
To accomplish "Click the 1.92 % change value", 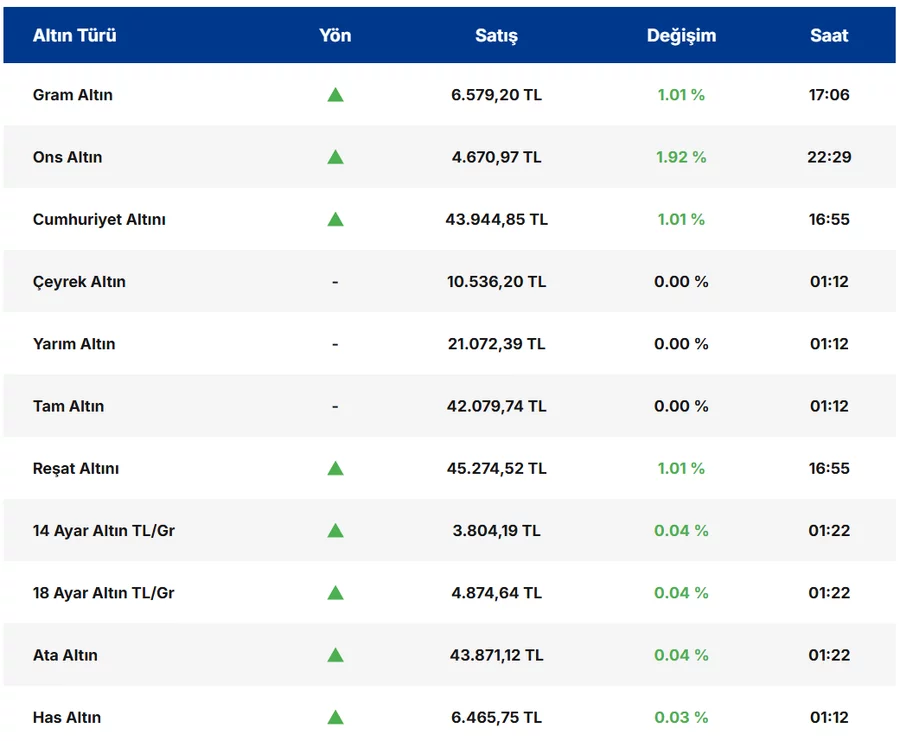I will 681,157.
